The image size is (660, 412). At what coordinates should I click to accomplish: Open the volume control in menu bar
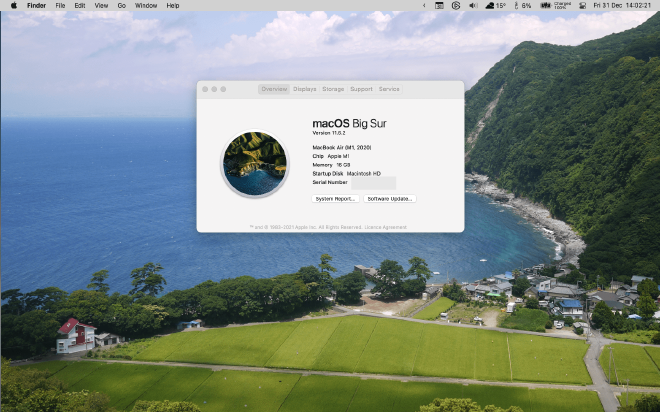tap(473, 5)
